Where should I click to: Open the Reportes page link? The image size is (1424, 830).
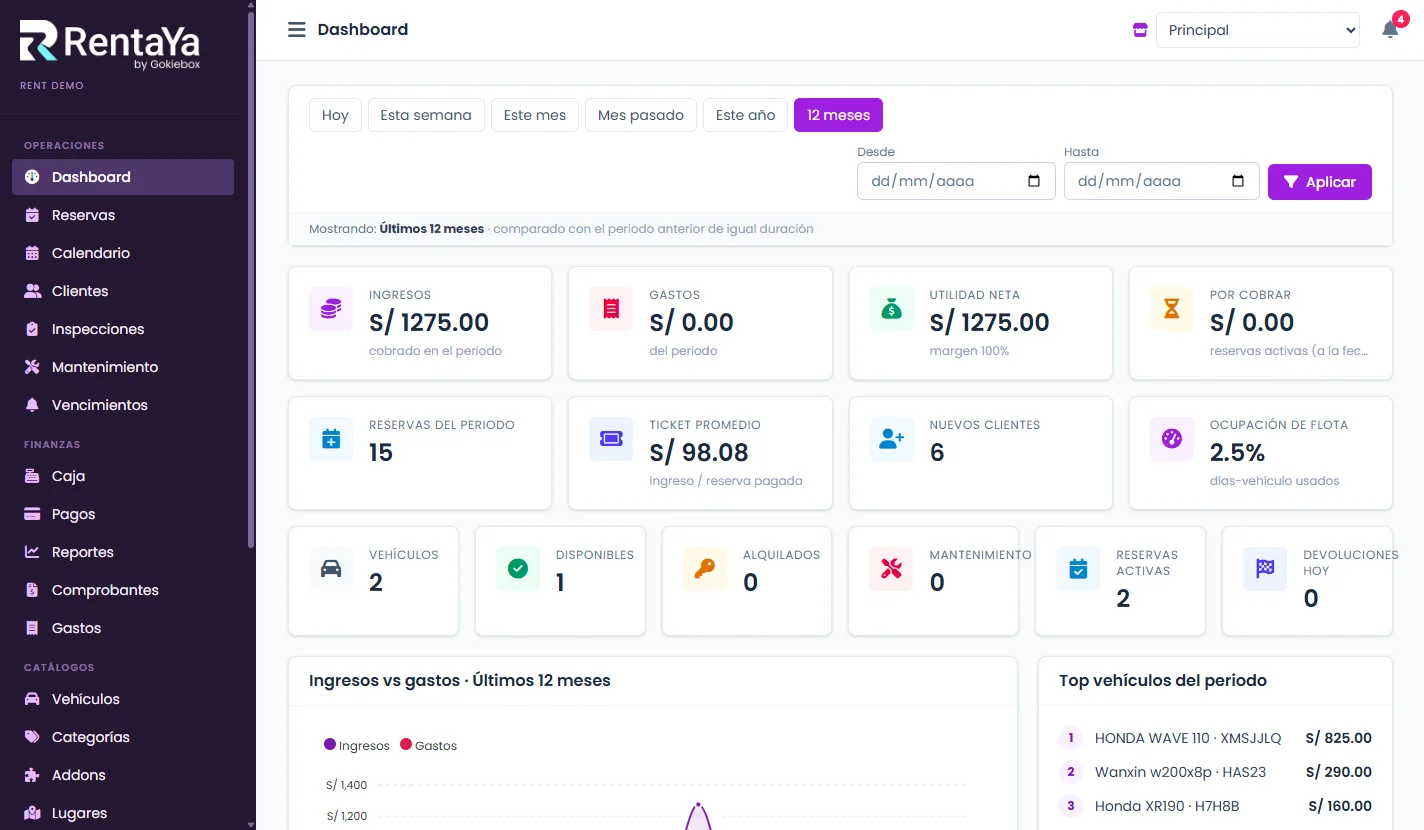click(123, 552)
